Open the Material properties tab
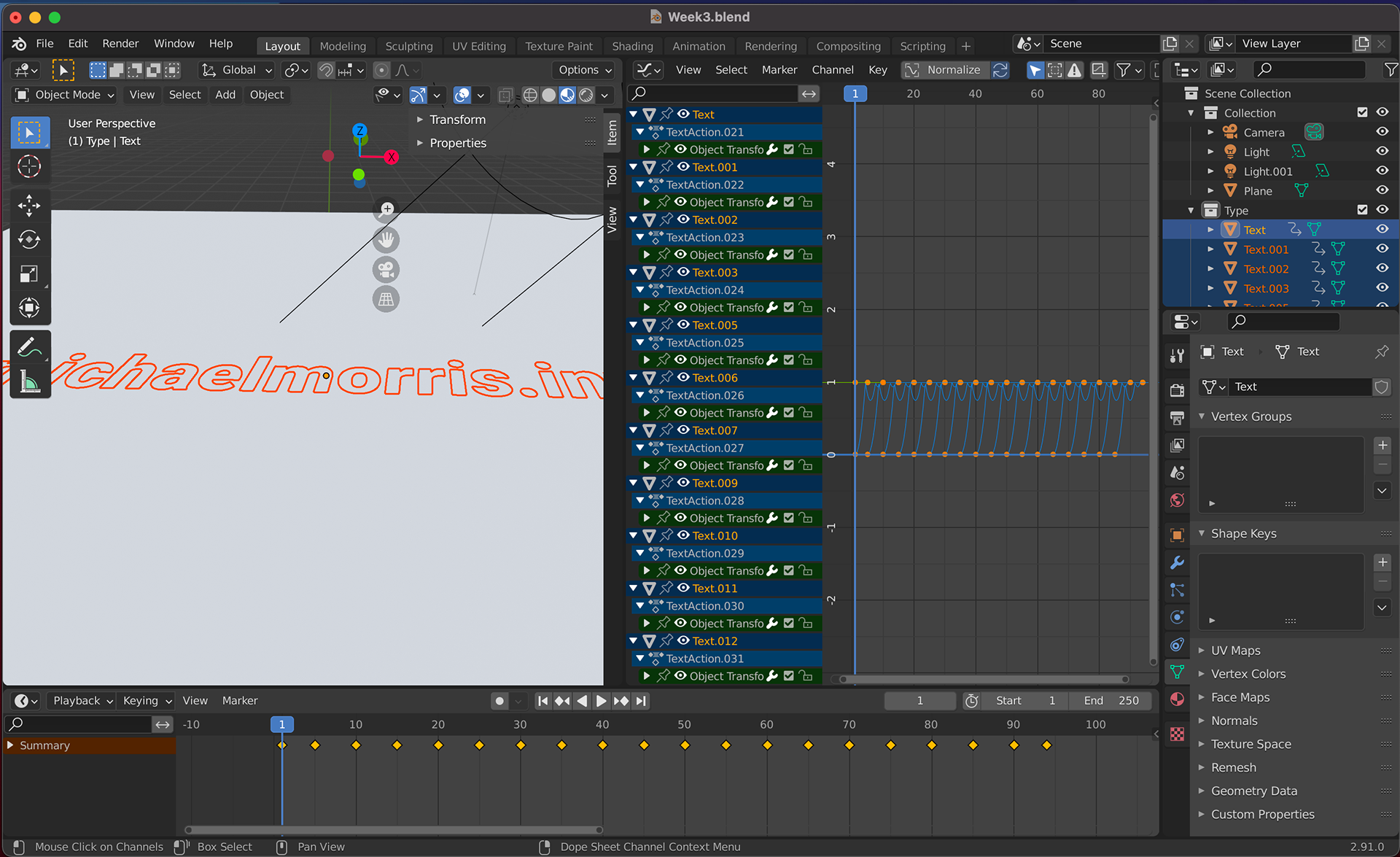The width and height of the screenshot is (1400, 857). pyautogui.click(x=1177, y=699)
